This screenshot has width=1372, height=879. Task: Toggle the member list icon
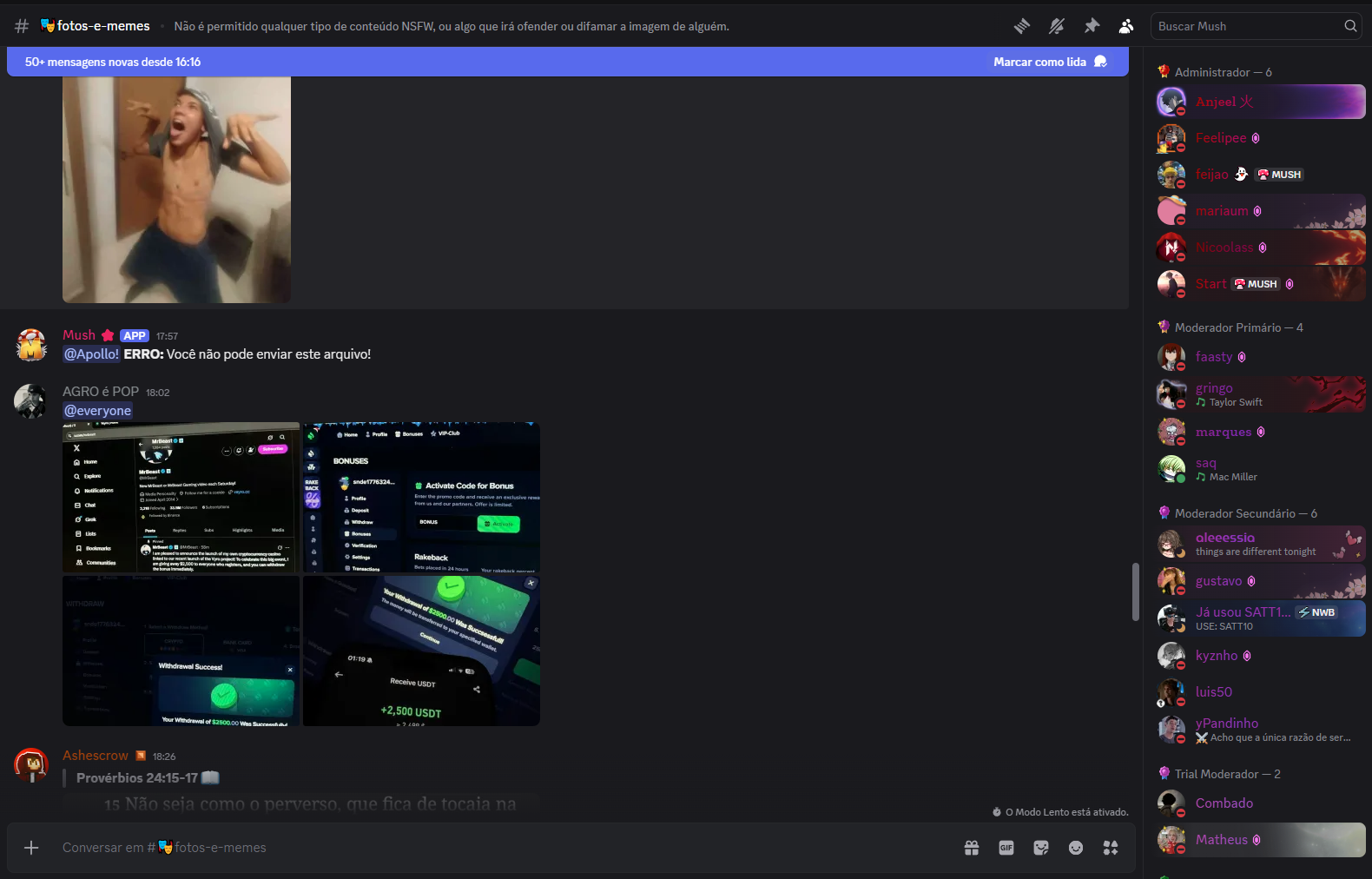pyautogui.click(x=1126, y=26)
